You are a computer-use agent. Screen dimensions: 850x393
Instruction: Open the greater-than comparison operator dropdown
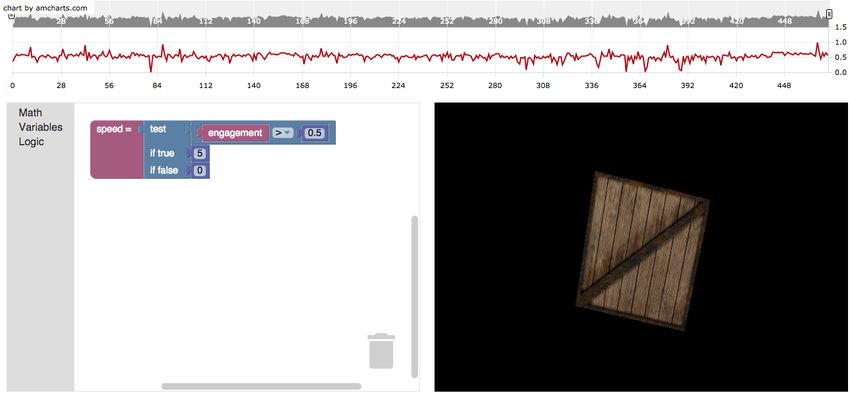[x=282, y=133]
